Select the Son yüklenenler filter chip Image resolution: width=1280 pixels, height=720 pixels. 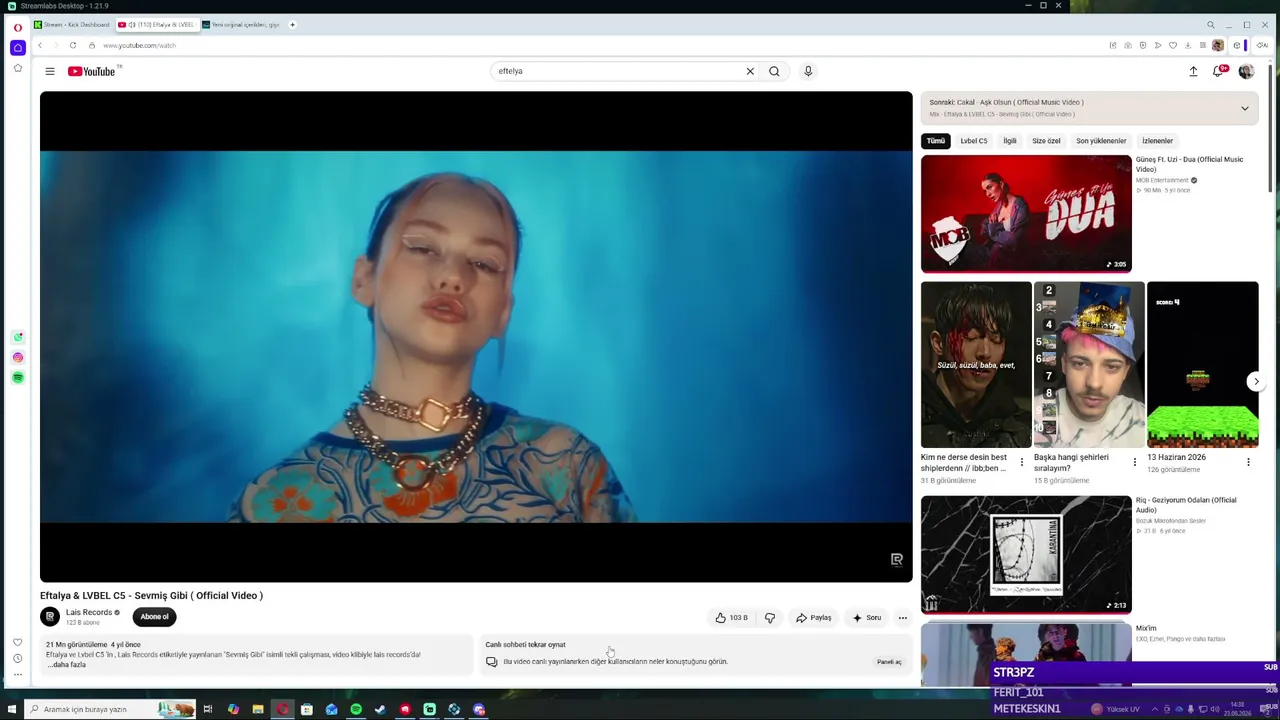coord(1101,141)
